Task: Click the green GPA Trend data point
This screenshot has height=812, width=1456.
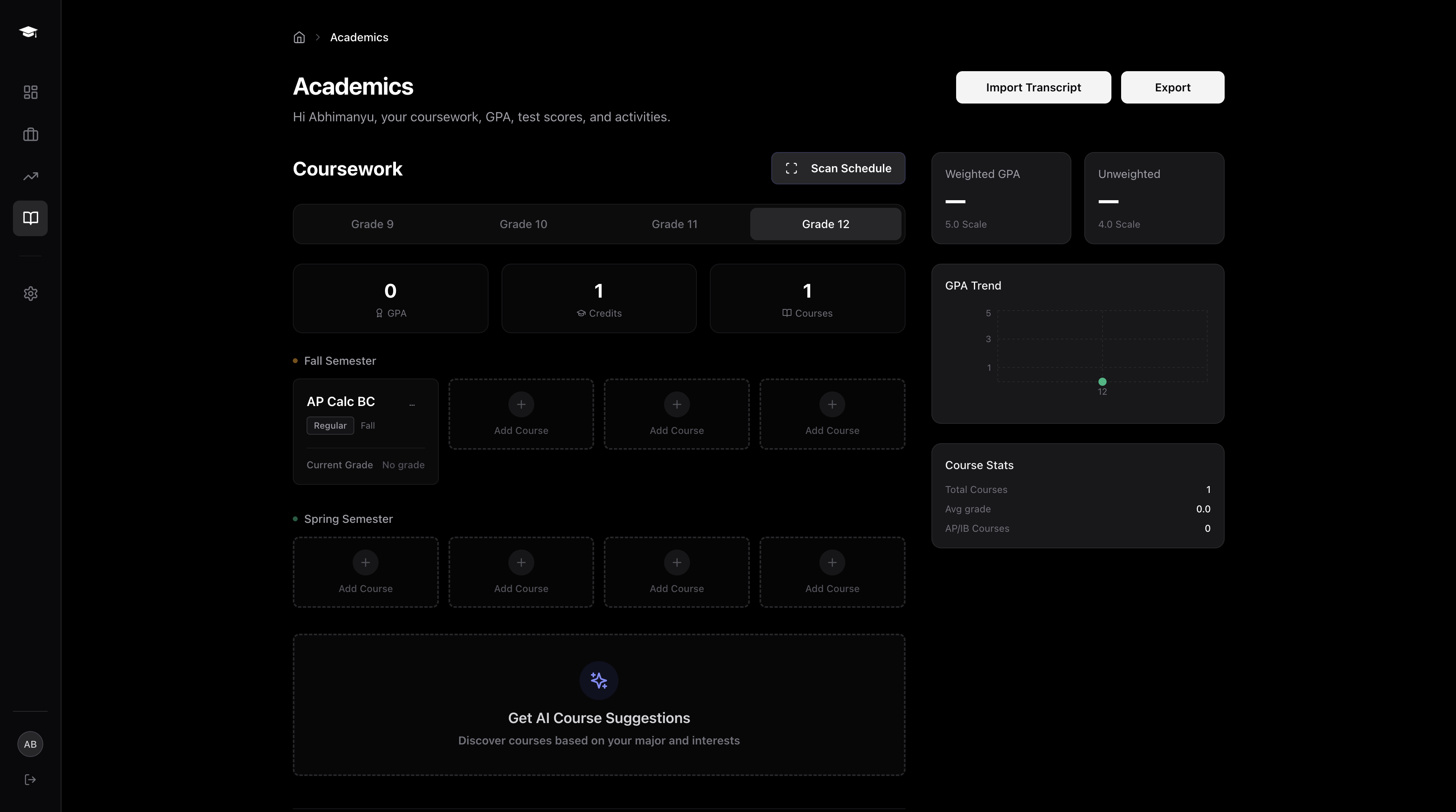Action: 1102,381
